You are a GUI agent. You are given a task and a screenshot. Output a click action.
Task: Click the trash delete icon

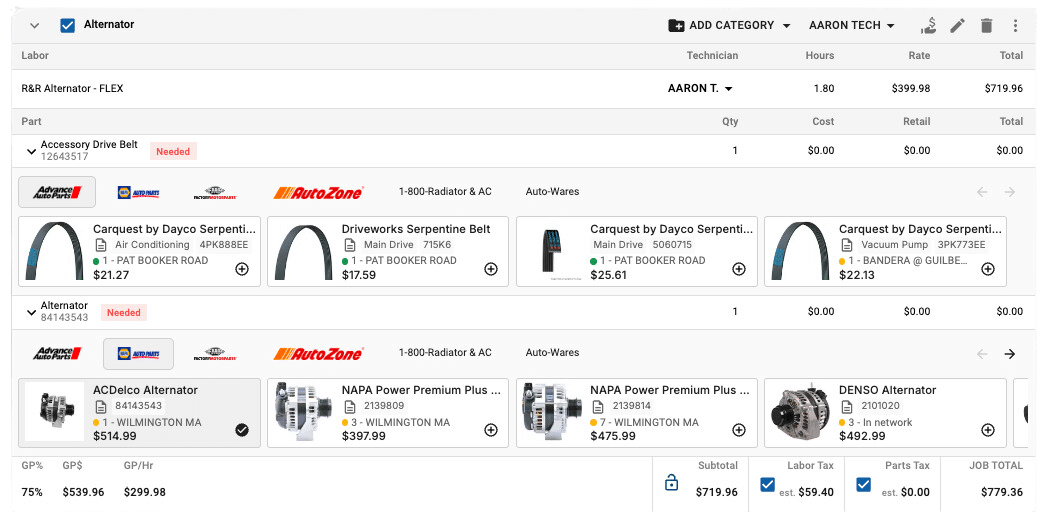987,25
